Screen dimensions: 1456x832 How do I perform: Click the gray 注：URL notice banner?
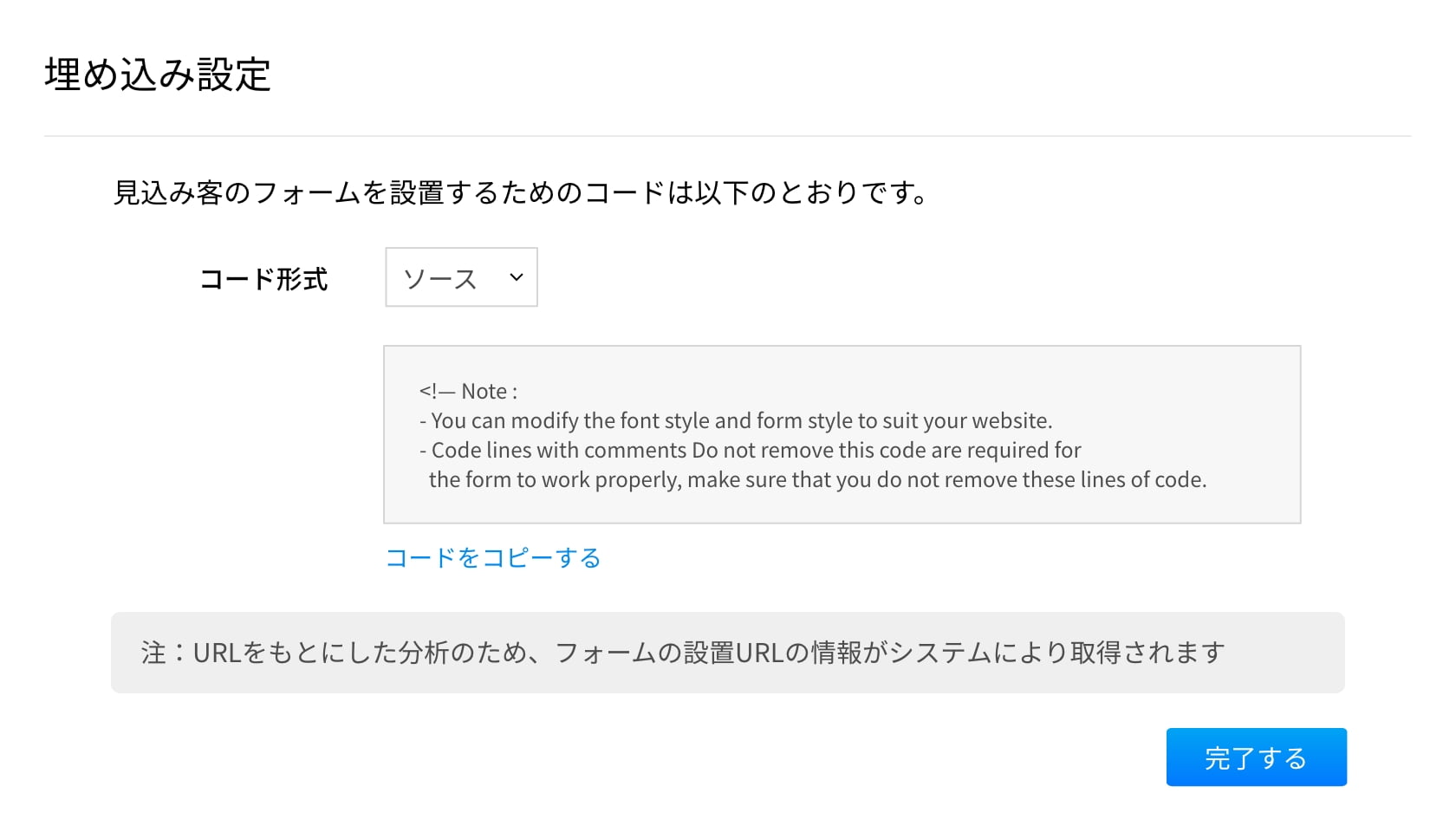pos(727,653)
